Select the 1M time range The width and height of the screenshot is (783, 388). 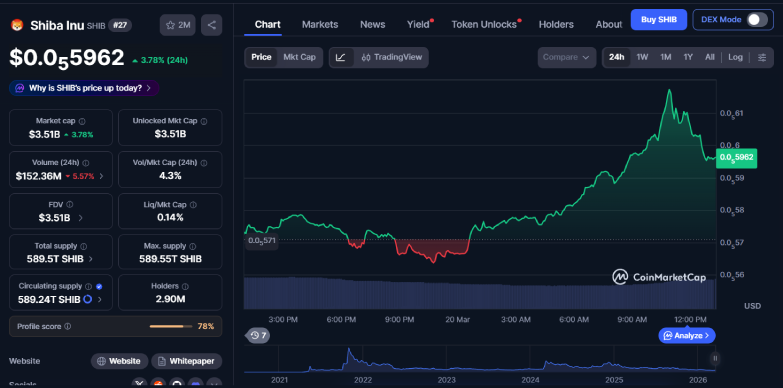[x=666, y=57]
